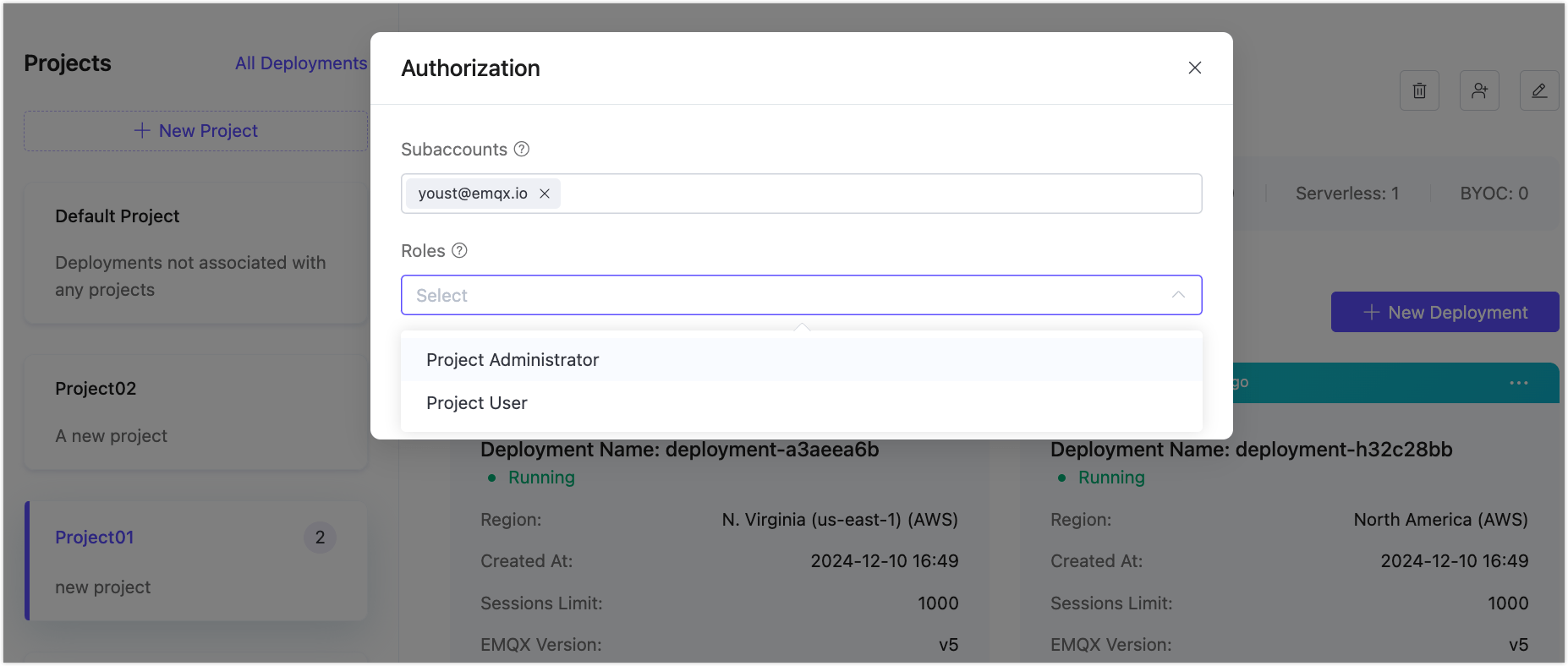Click the New Project button

click(195, 131)
